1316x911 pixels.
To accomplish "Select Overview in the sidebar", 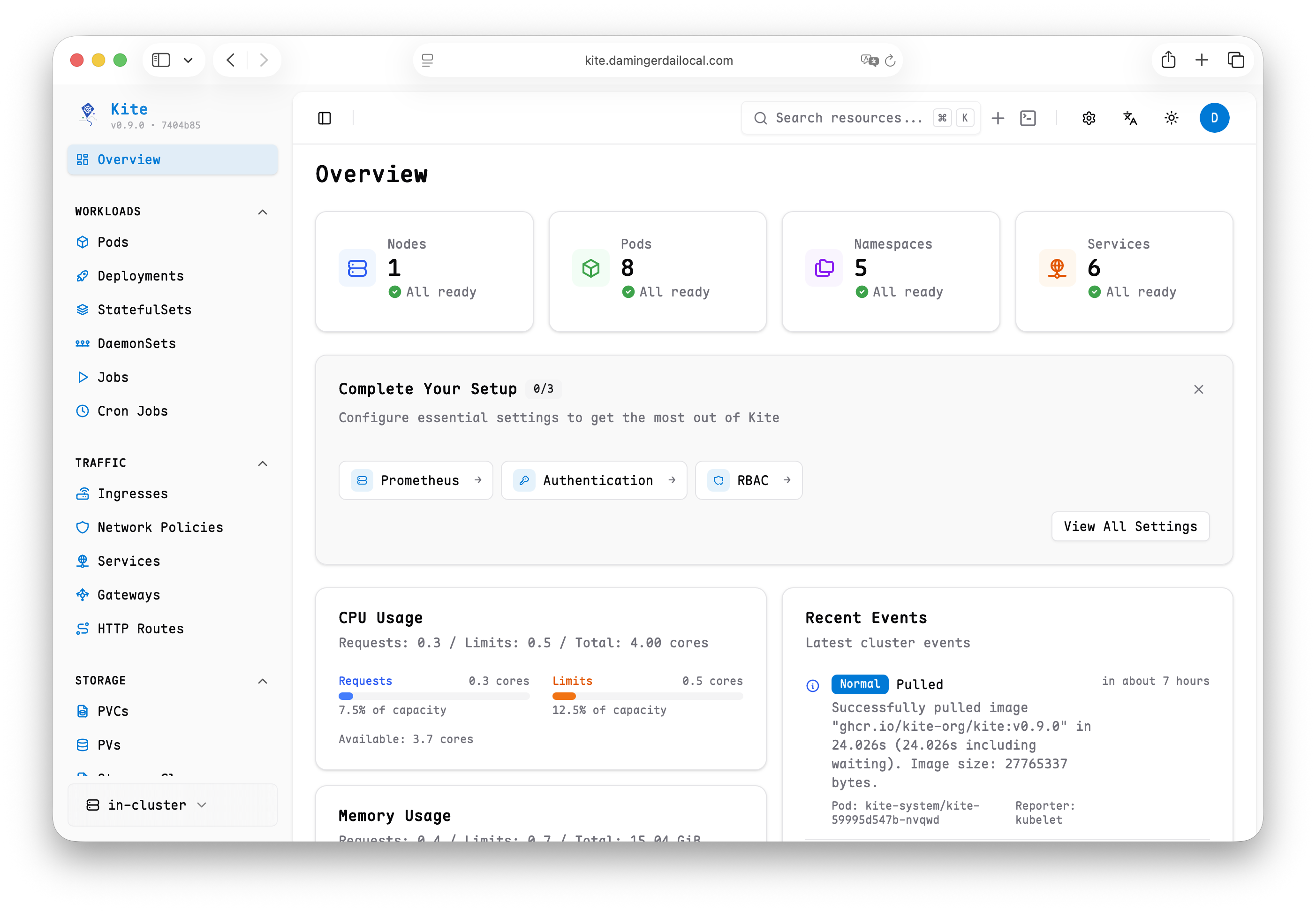I will 172,160.
